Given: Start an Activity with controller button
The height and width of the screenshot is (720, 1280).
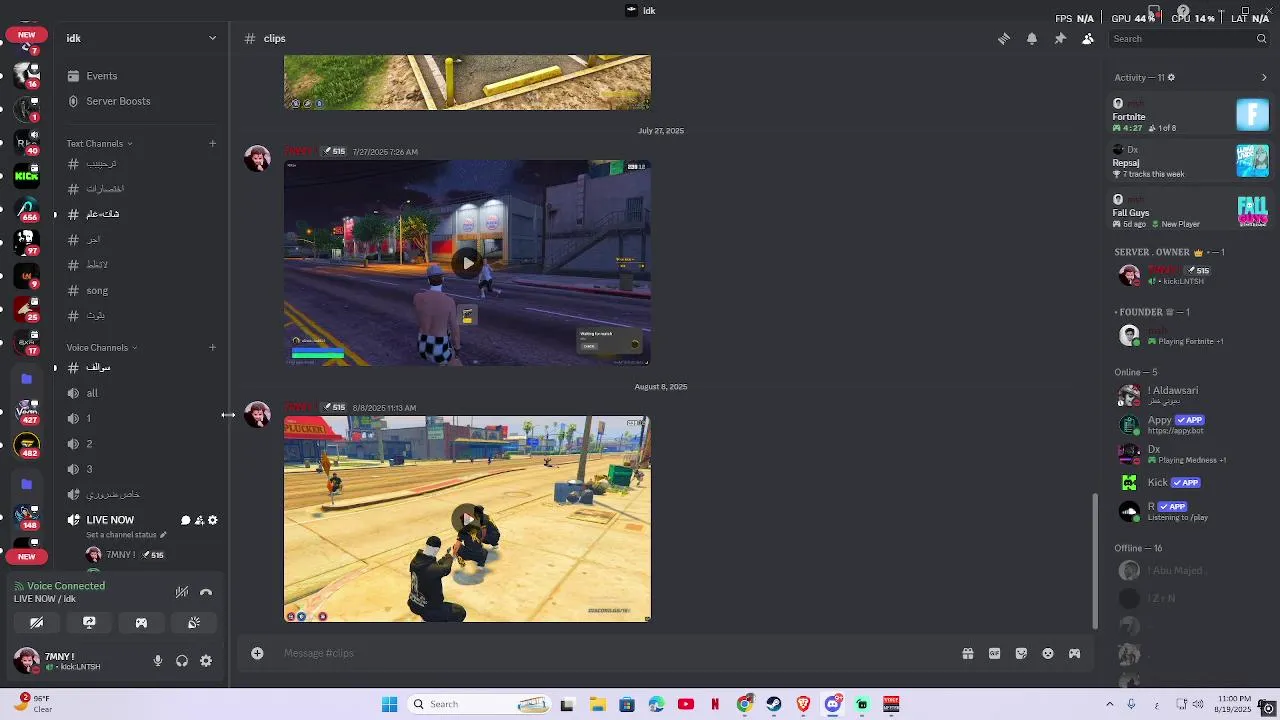Looking at the screenshot, I should [141, 623].
